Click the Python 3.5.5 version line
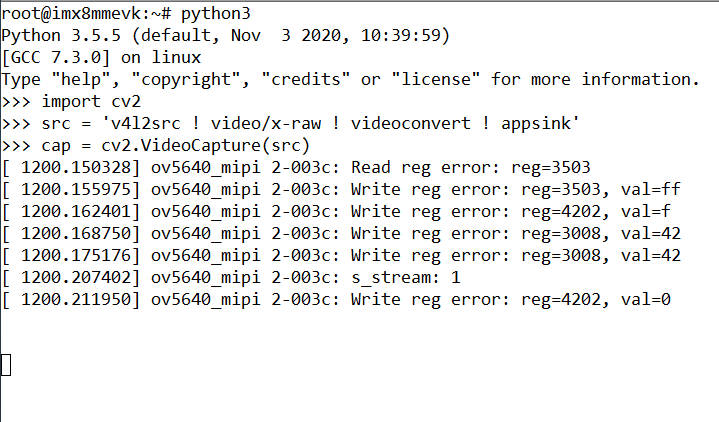 point(225,35)
